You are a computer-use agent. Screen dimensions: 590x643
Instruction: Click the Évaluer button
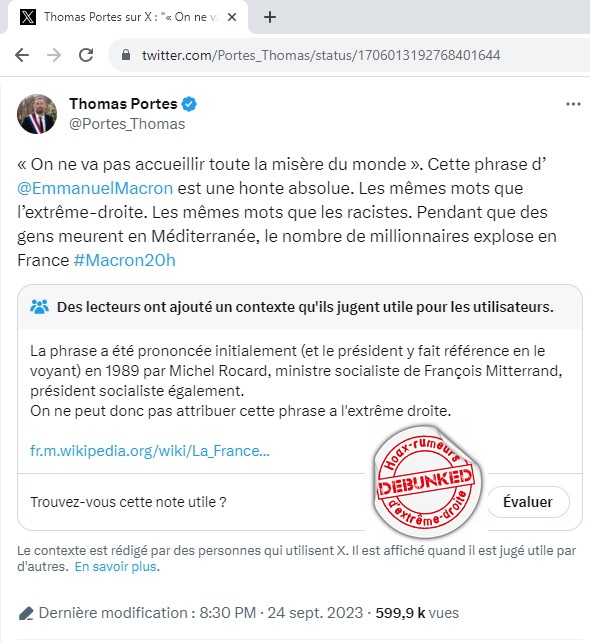coord(528,502)
